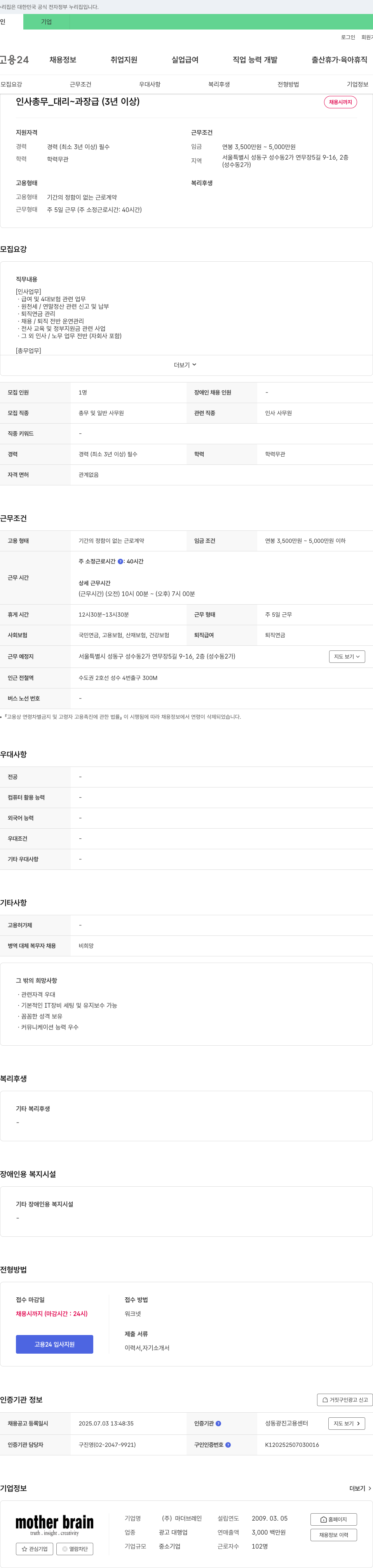
Task: Apply with the 고용24 입사지원 button
Action: tap(54, 1344)
